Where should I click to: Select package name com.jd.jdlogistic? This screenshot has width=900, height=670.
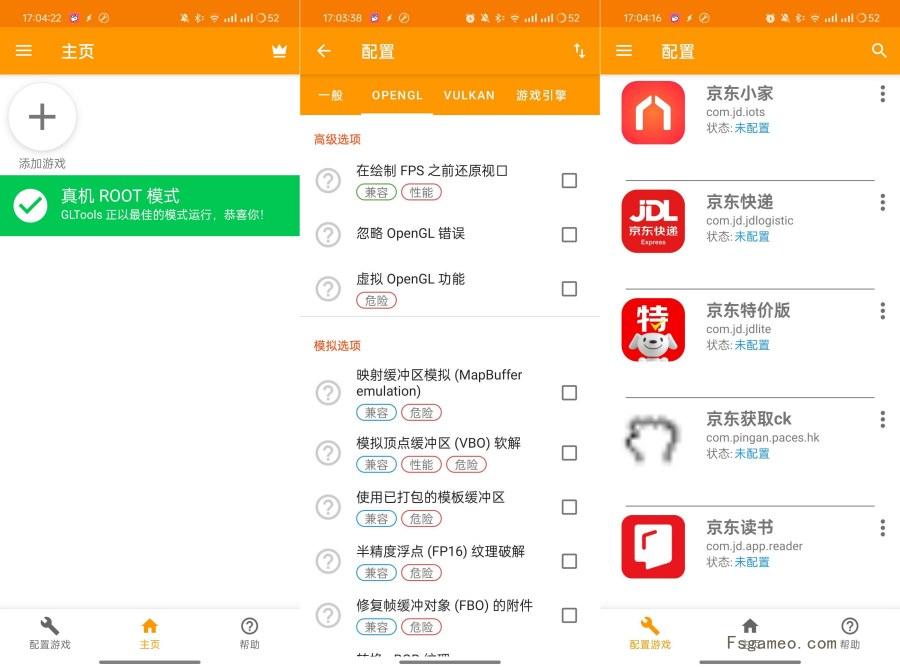[x=750, y=220]
